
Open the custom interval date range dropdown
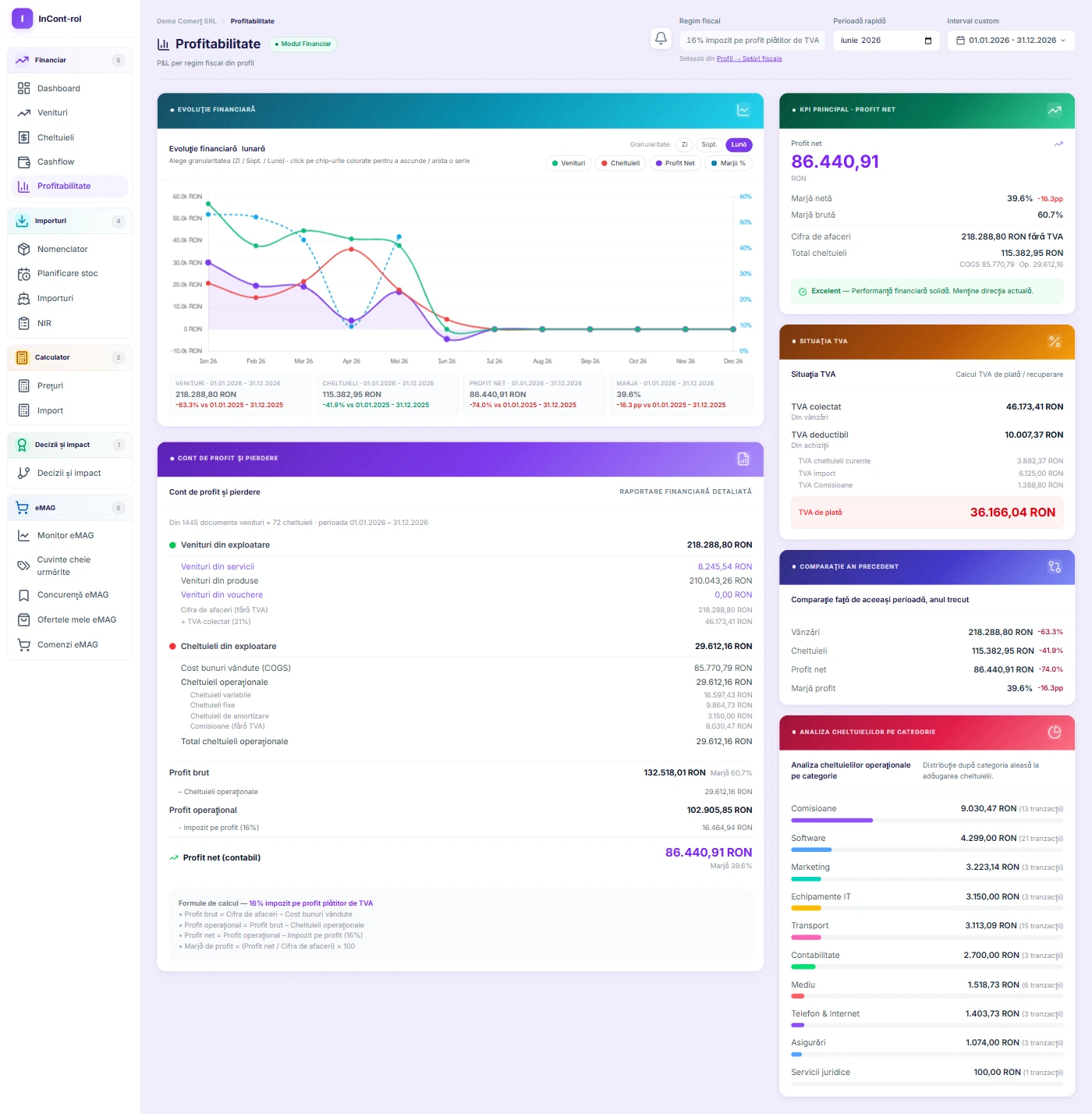coord(1011,41)
